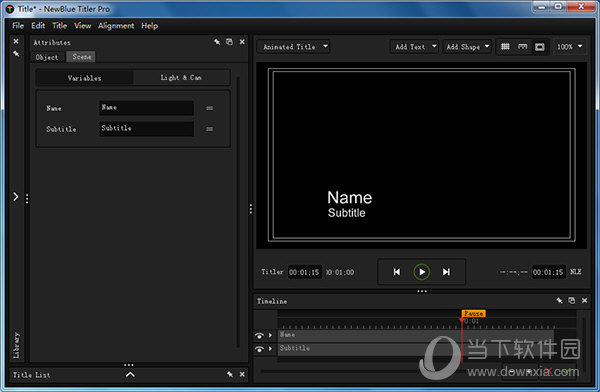Image resolution: width=600 pixels, height=392 pixels.
Task: Open the View menu
Action: (x=82, y=26)
